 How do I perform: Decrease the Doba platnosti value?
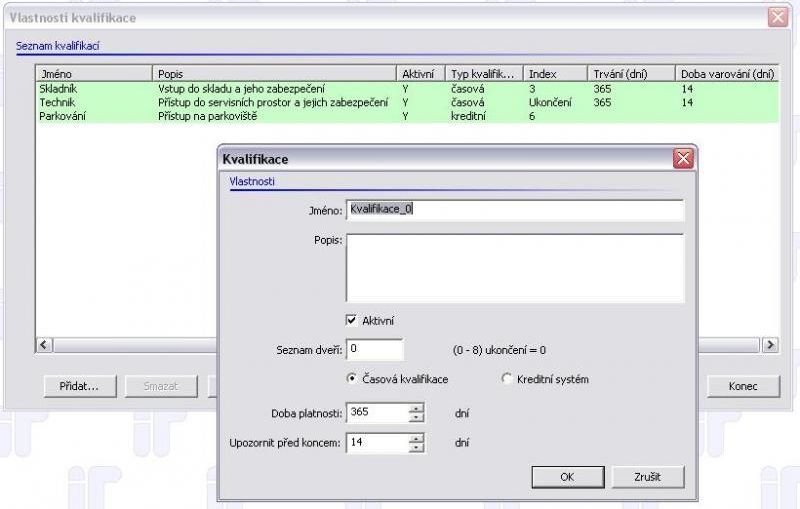click(417, 418)
